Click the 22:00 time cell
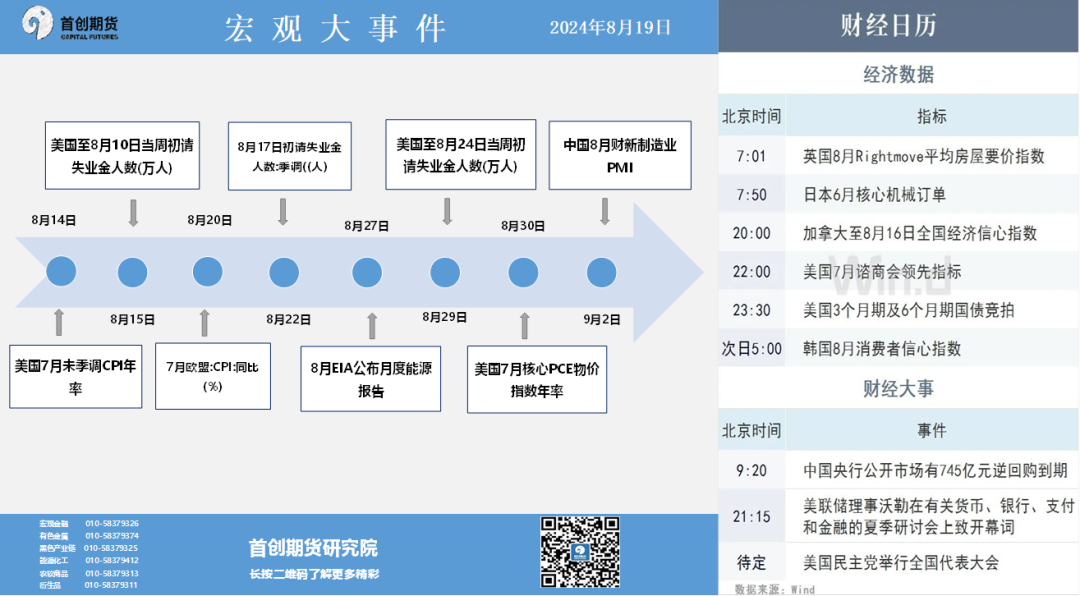This screenshot has width=1080, height=596. (x=751, y=272)
